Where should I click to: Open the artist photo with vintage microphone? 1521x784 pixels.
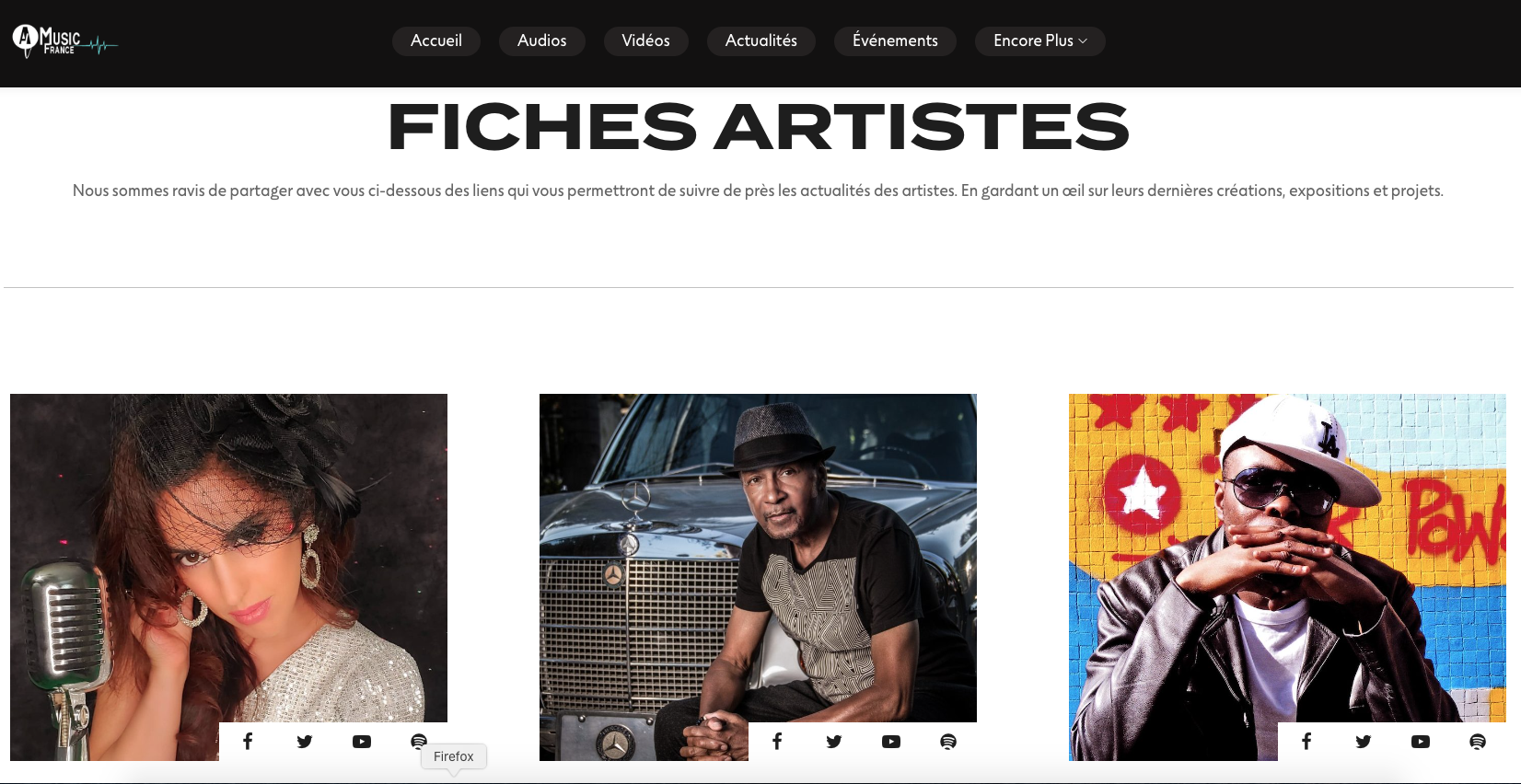[x=228, y=558]
